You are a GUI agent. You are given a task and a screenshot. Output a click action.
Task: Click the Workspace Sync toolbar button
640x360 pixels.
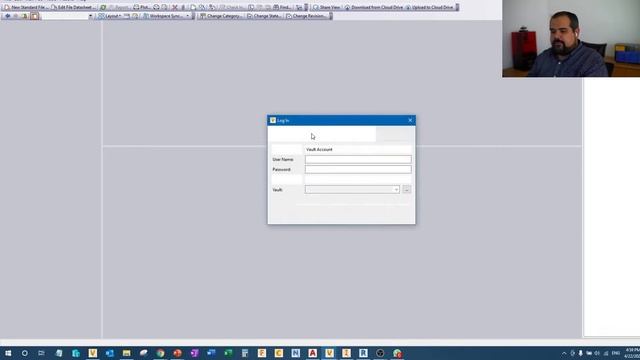pyautogui.click(x=163, y=16)
